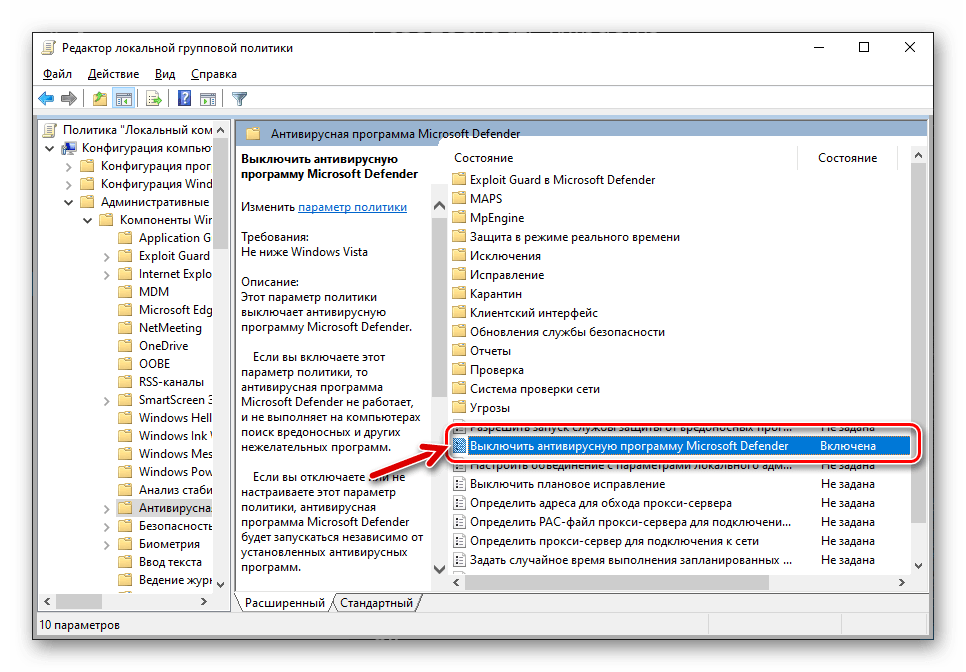Open Система проверки сети folder

(x=534, y=389)
